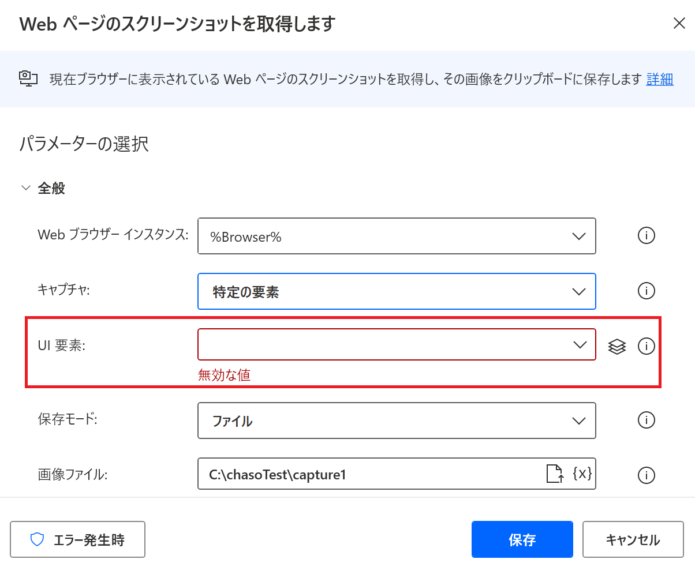Open 保存モード dropdown showing ファイル

coord(397,420)
